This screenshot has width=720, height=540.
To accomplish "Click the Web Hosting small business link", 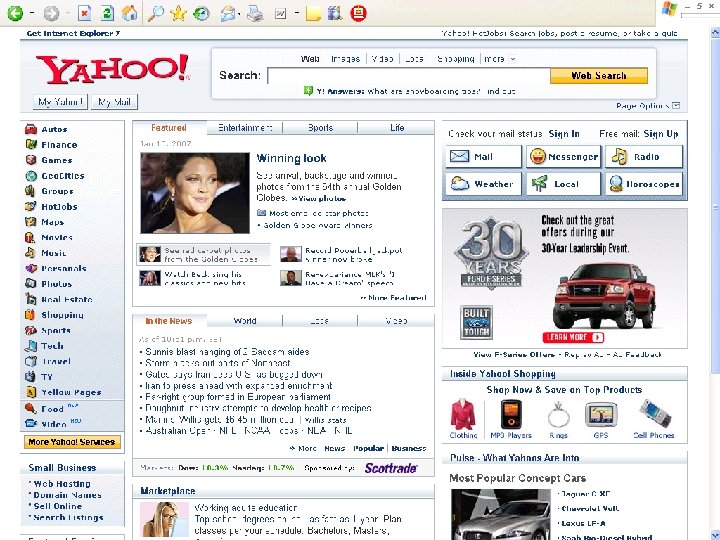I will point(62,484).
